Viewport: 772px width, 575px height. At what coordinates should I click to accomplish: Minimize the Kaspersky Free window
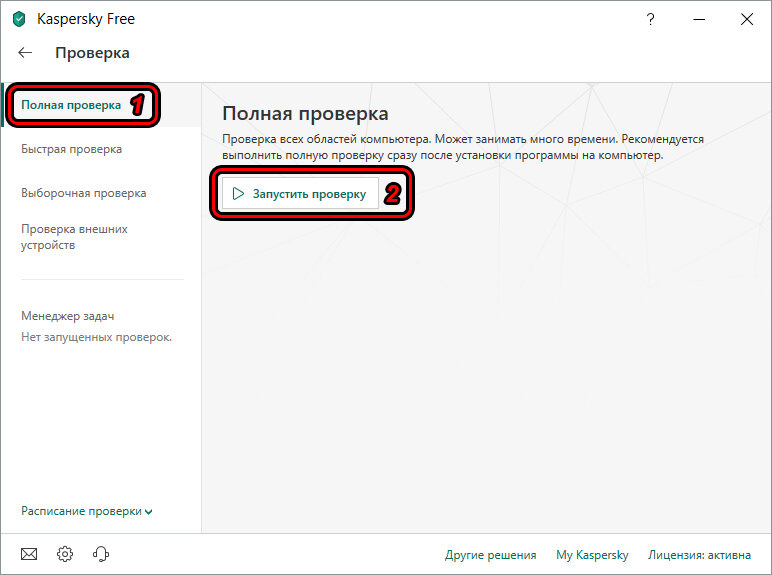(x=699, y=19)
